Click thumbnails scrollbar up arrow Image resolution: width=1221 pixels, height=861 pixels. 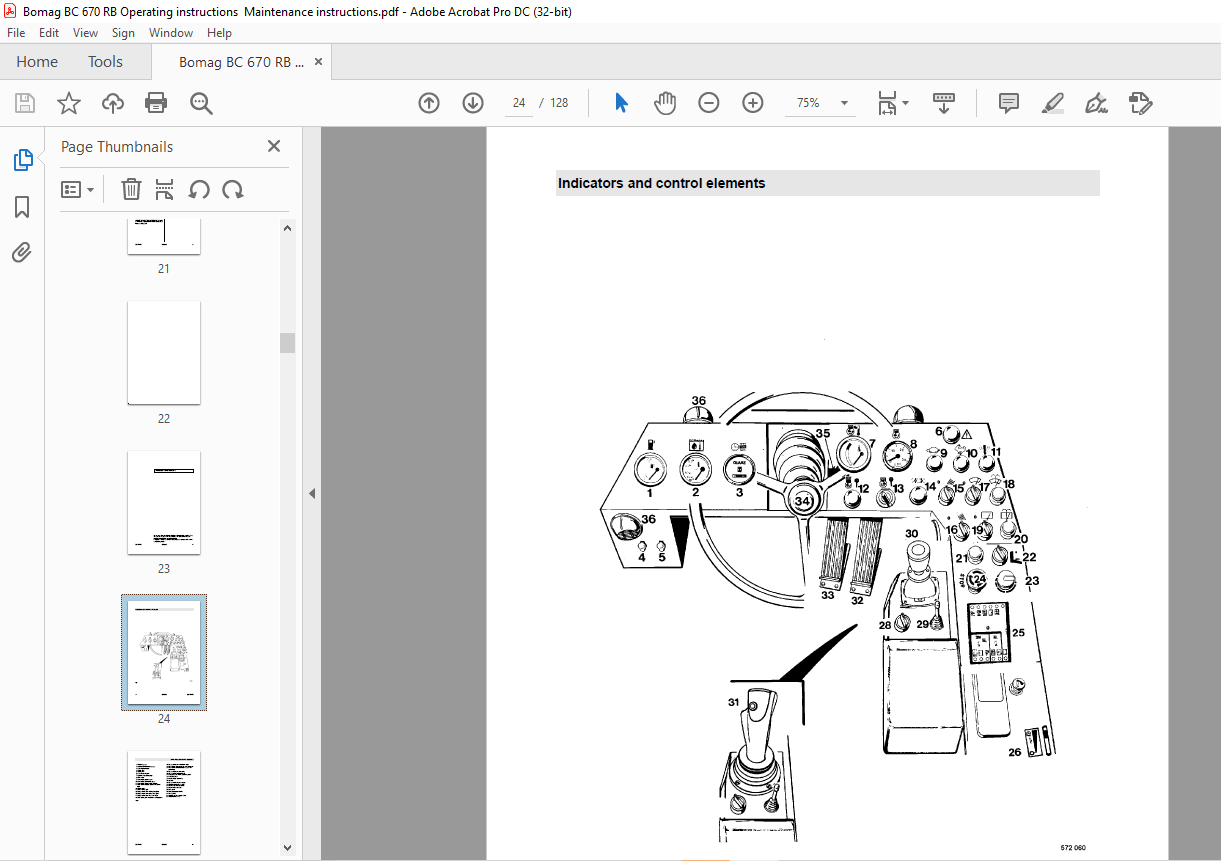[x=288, y=228]
